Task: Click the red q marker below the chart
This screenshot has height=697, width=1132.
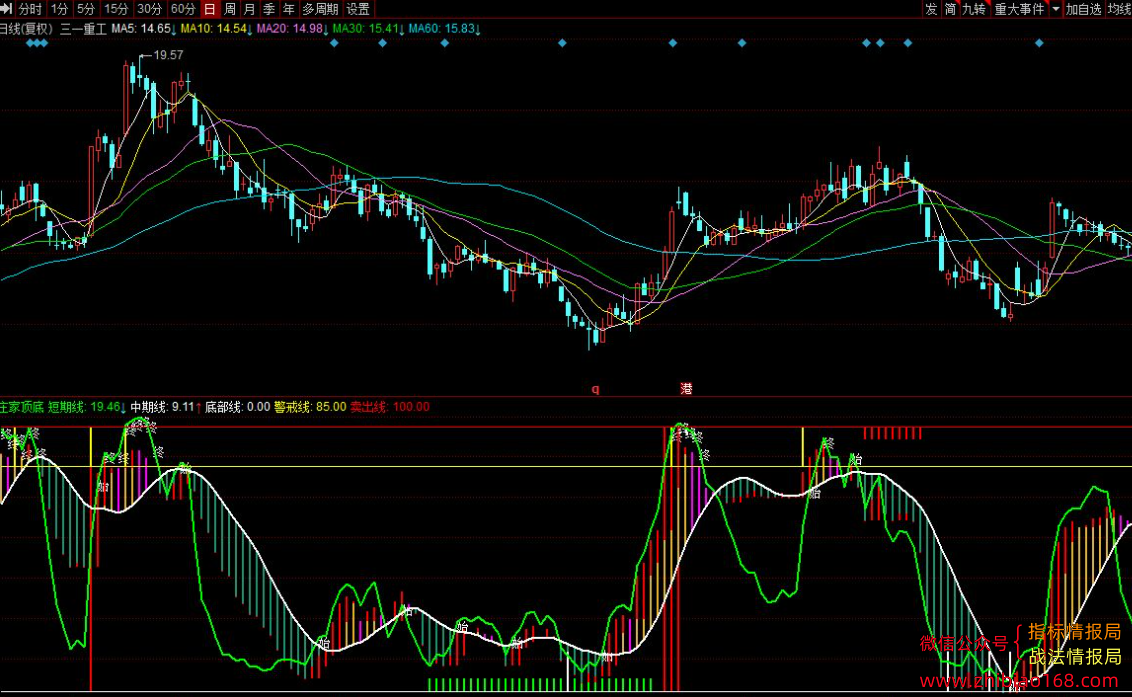Action: click(596, 389)
